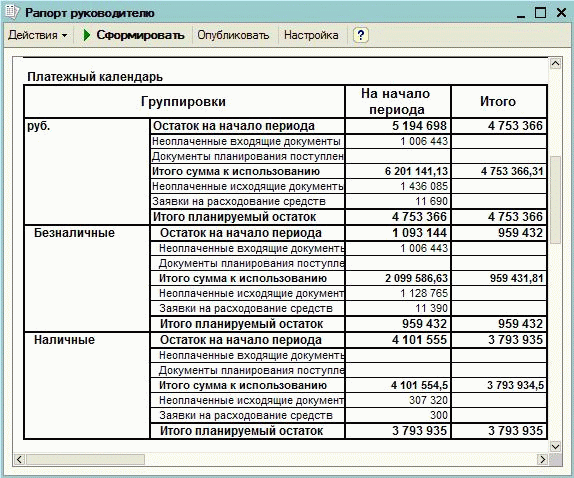Select the Итого column header
Viewport: 574px width, 478px height.
click(x=499, y=101)
